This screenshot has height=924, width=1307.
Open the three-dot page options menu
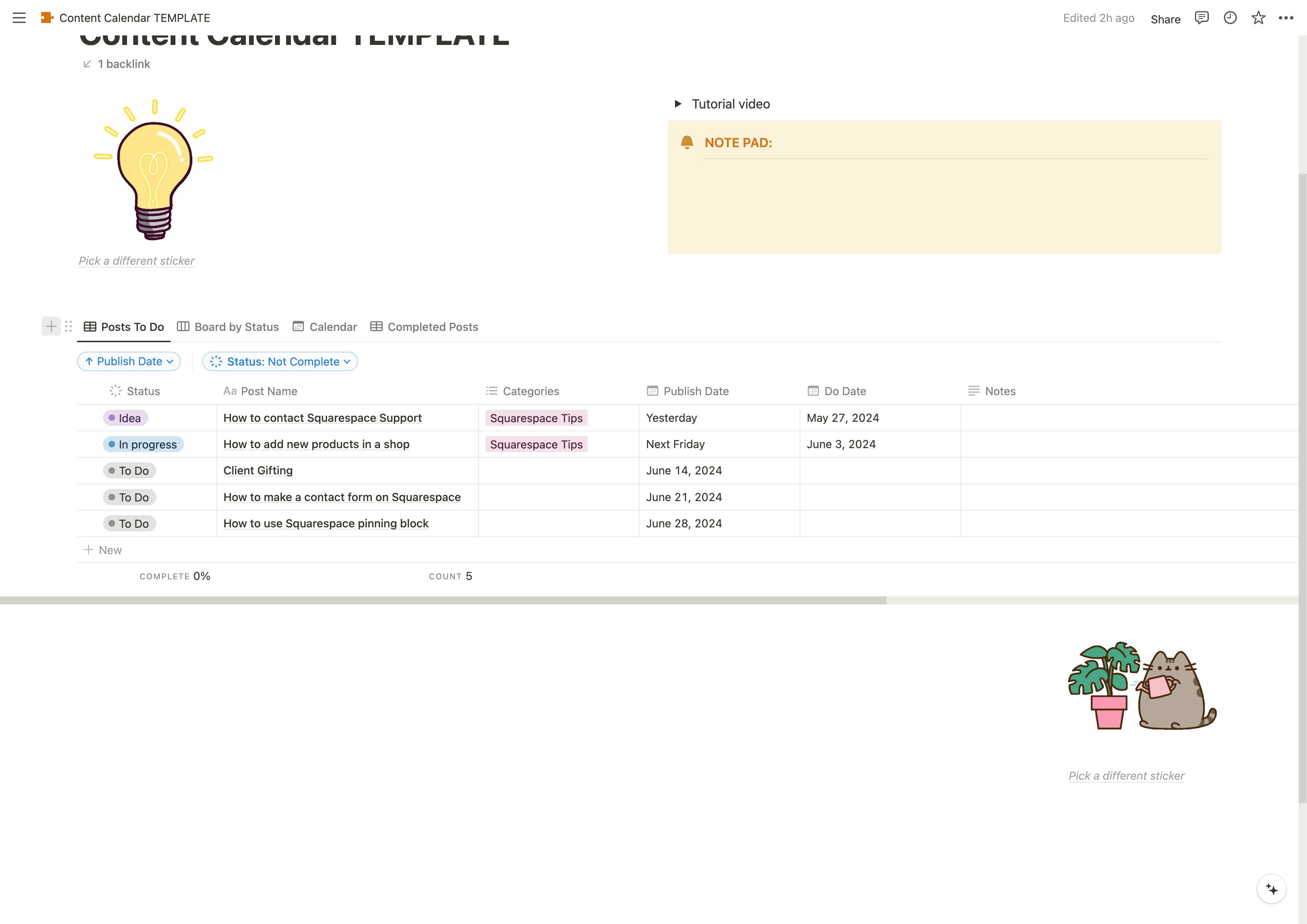pos(1285,18)
